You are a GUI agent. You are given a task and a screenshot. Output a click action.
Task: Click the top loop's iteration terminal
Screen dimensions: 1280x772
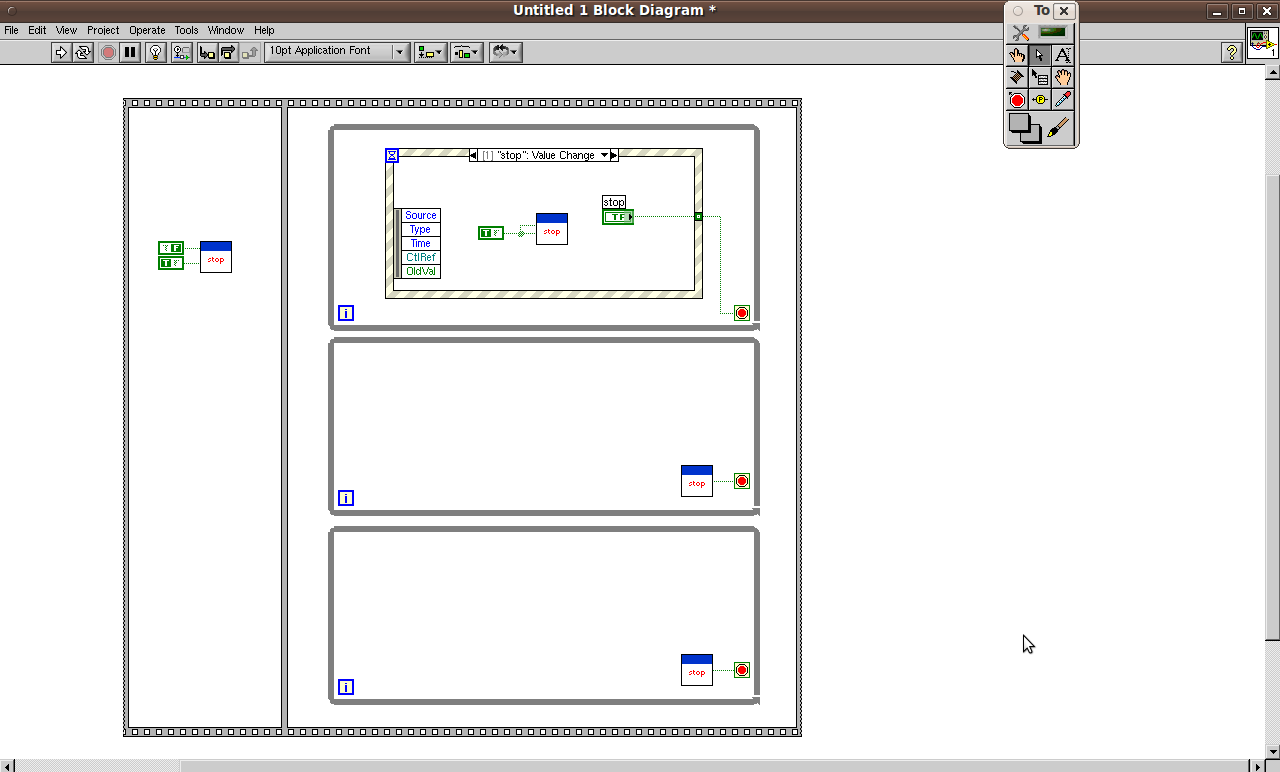(346, 313)
